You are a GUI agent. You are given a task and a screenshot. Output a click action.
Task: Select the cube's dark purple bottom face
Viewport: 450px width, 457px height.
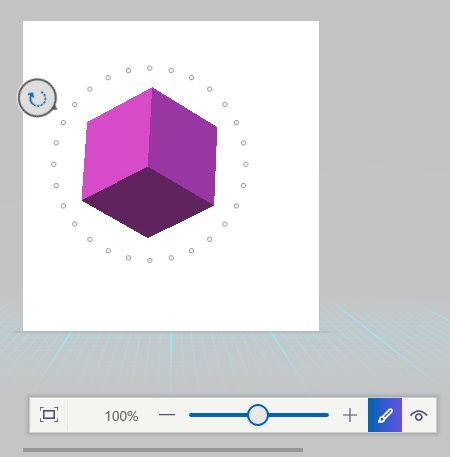[x=148, y=202]
